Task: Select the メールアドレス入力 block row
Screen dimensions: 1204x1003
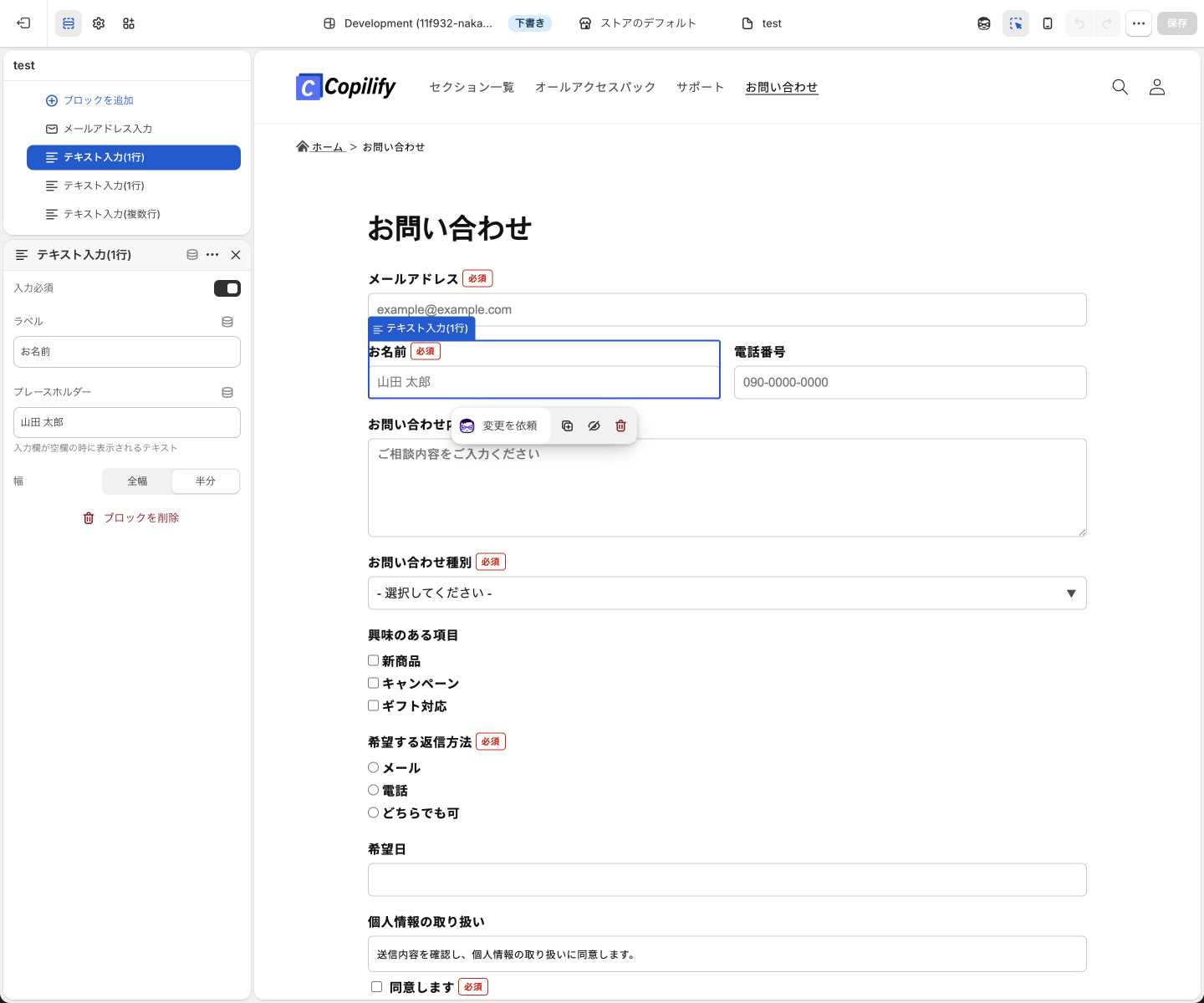Action: point(134,129)
